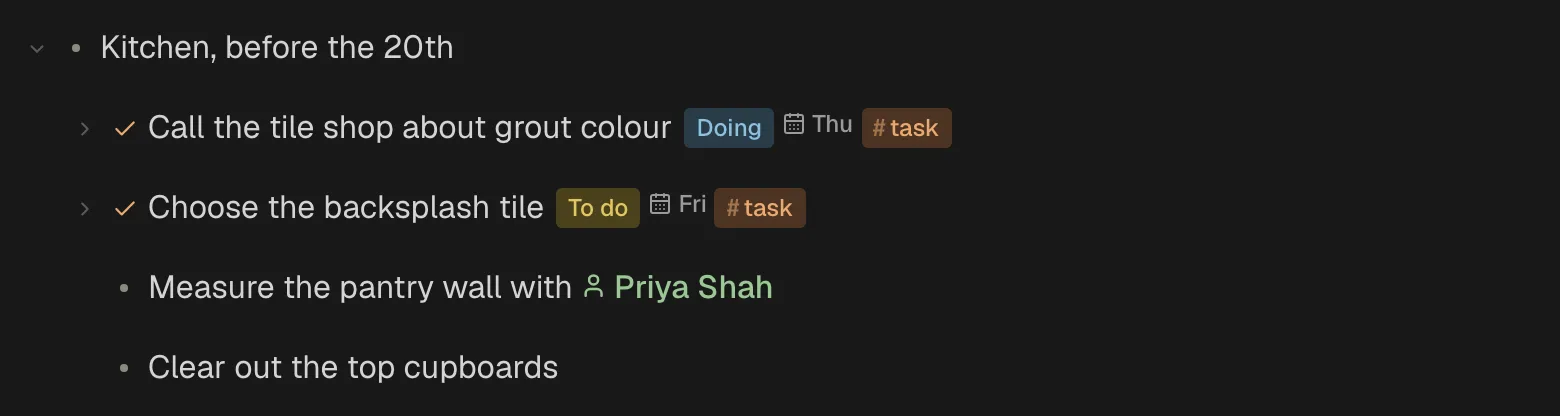Place cursor in Clear out the top cupboards text
The image size is (1560, 416).
[x=353, y=368]
